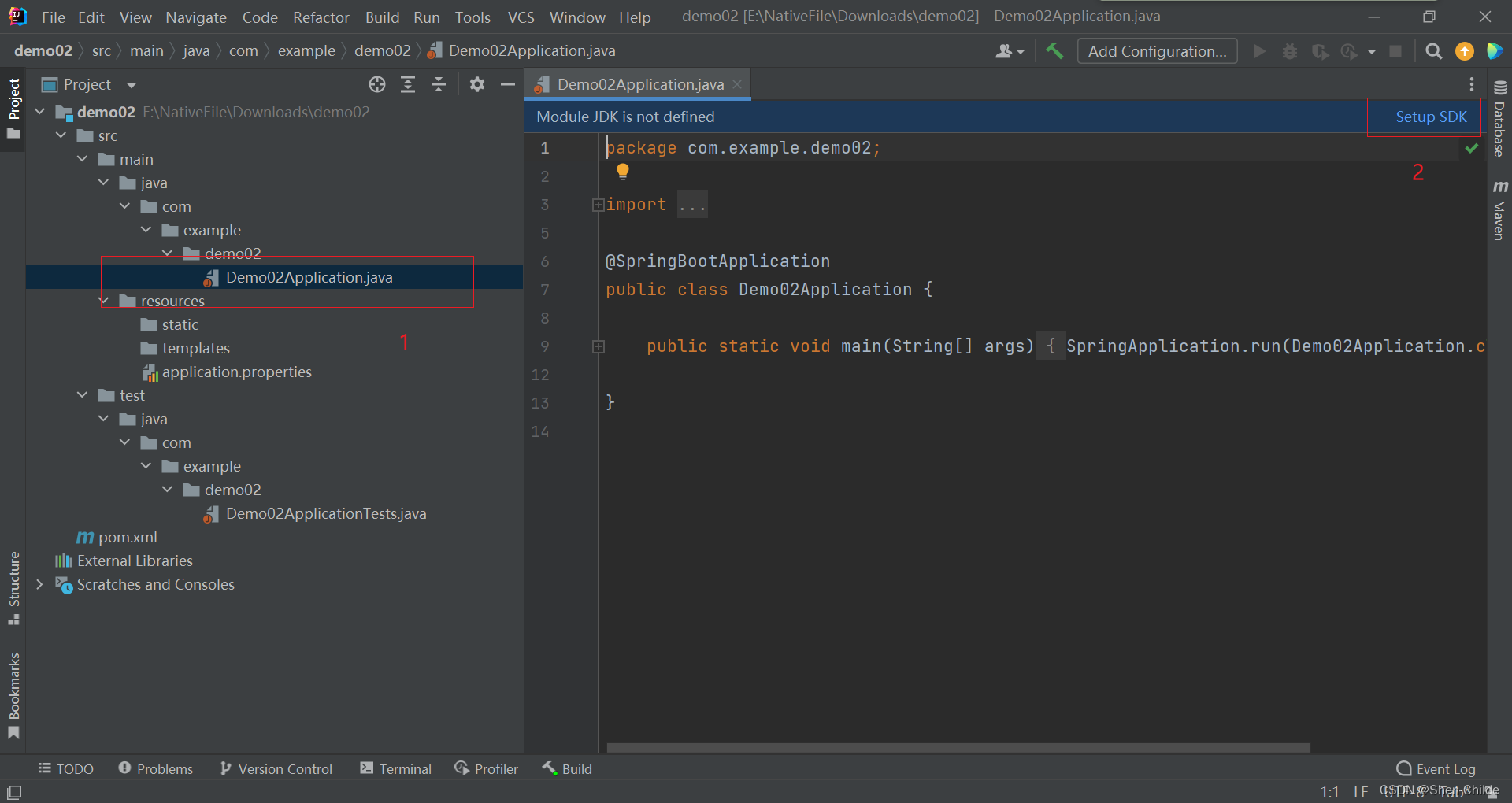The image size is (1512, 803).
Task: Open Project panel gear options
Action: click(x=477, y=84)
